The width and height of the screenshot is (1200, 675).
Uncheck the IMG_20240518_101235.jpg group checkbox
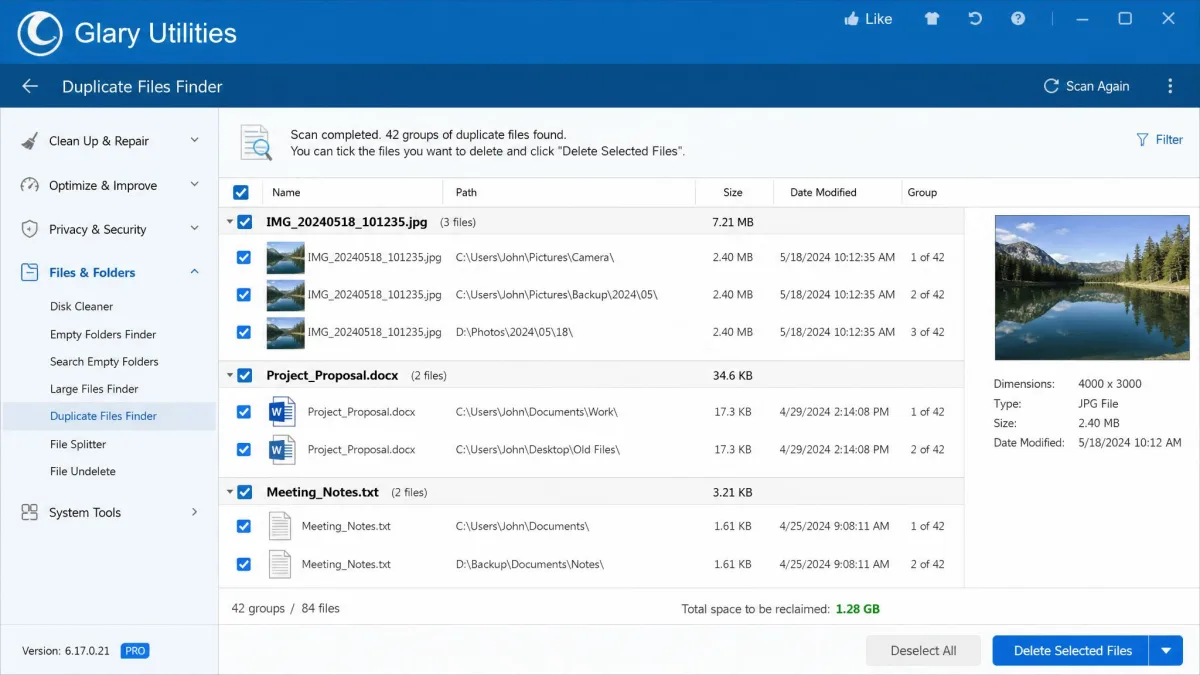245,222
